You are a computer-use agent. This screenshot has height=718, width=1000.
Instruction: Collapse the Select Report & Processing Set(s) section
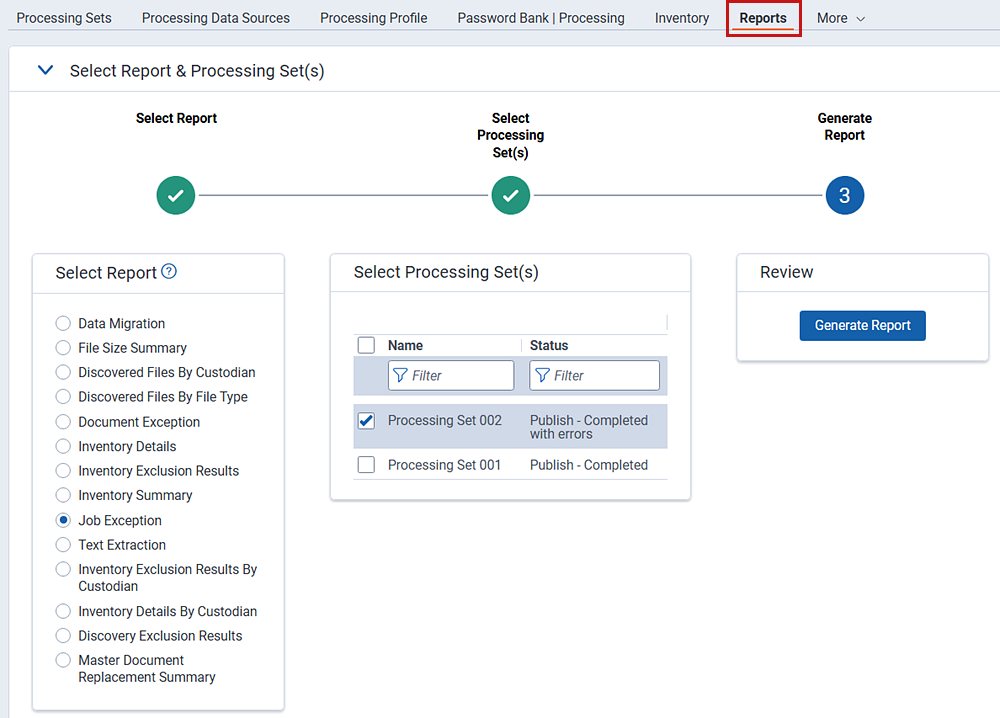click(x=45, y=71)
